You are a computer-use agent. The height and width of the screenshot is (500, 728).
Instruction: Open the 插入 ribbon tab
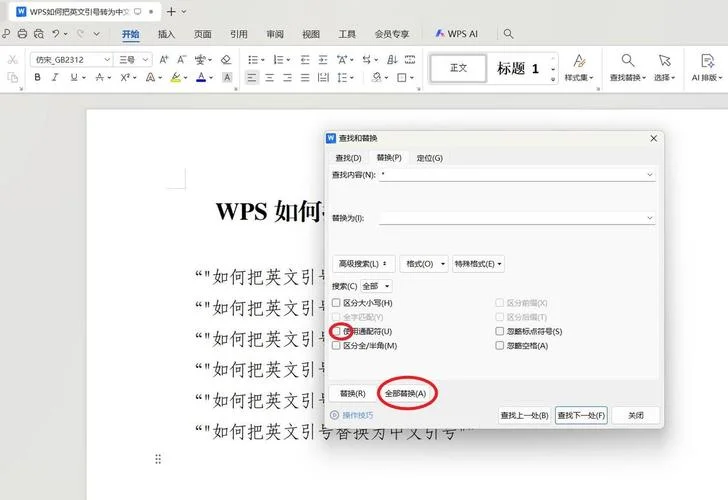pyautogui.click(x=166, y=34)
